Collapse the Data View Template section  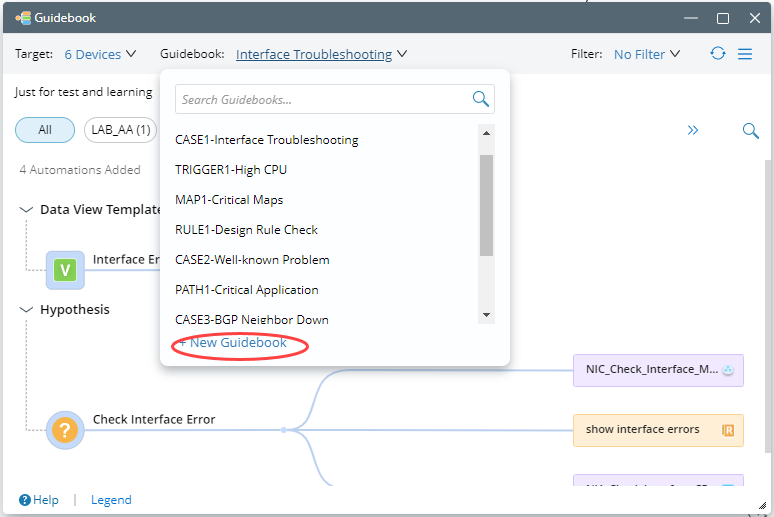[26, 210]
